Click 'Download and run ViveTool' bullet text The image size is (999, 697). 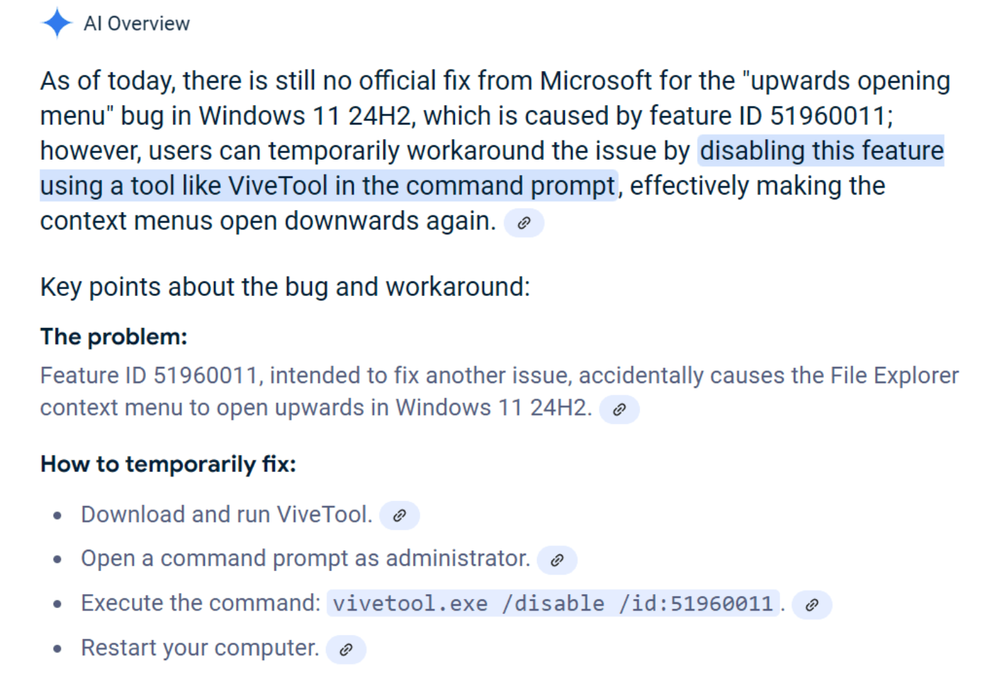[x=226, y=515]
